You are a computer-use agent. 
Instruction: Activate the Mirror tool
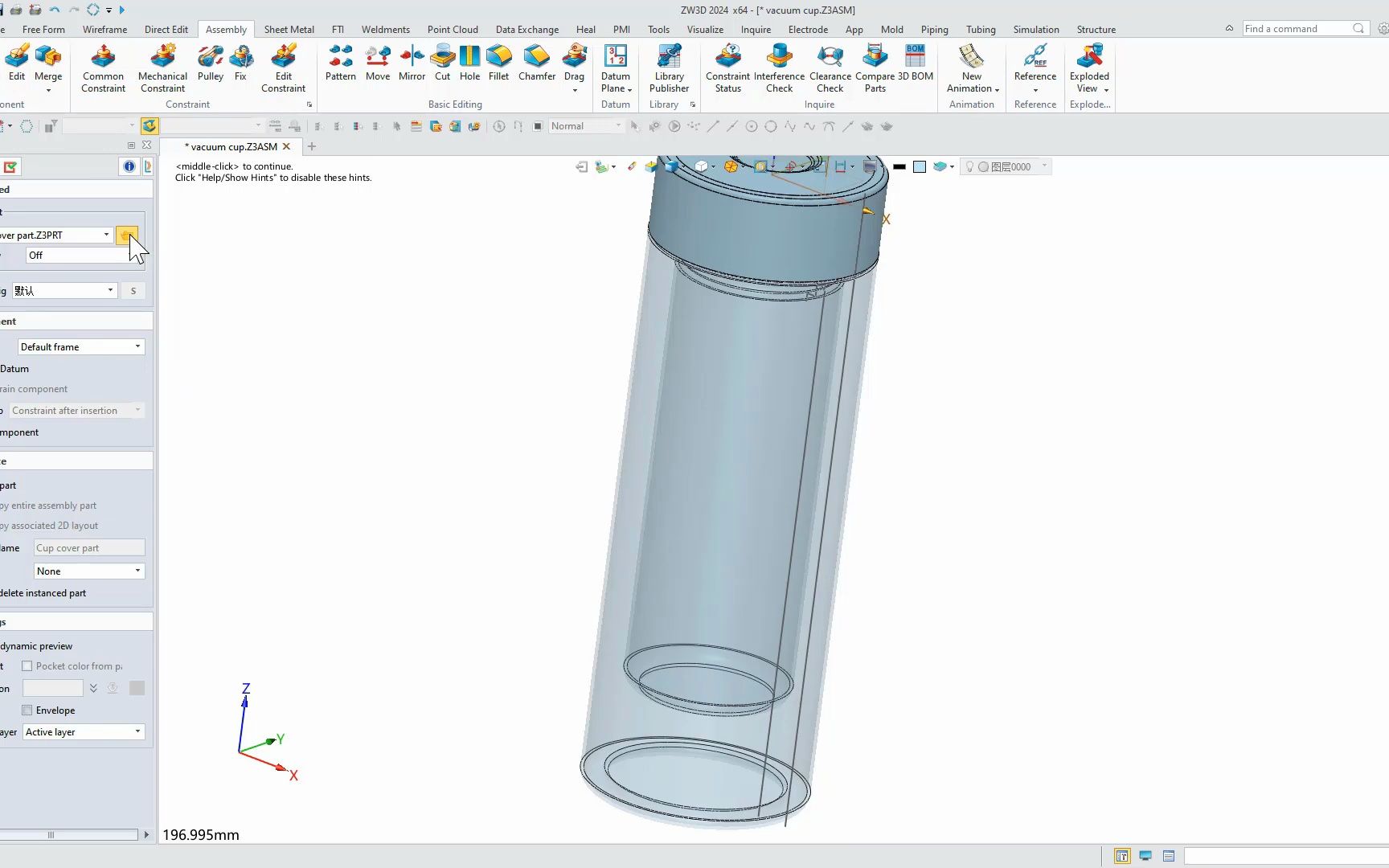(x=412, y=64)
